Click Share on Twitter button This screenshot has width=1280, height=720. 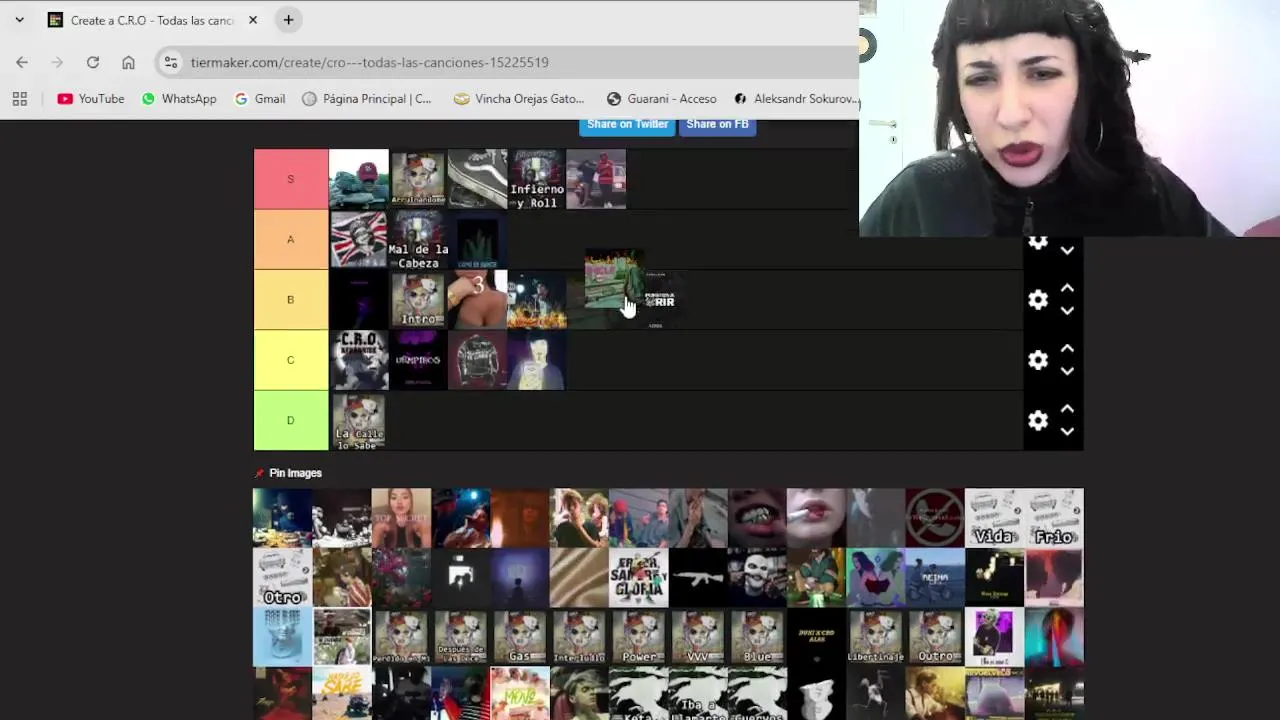tap(627, 125)
